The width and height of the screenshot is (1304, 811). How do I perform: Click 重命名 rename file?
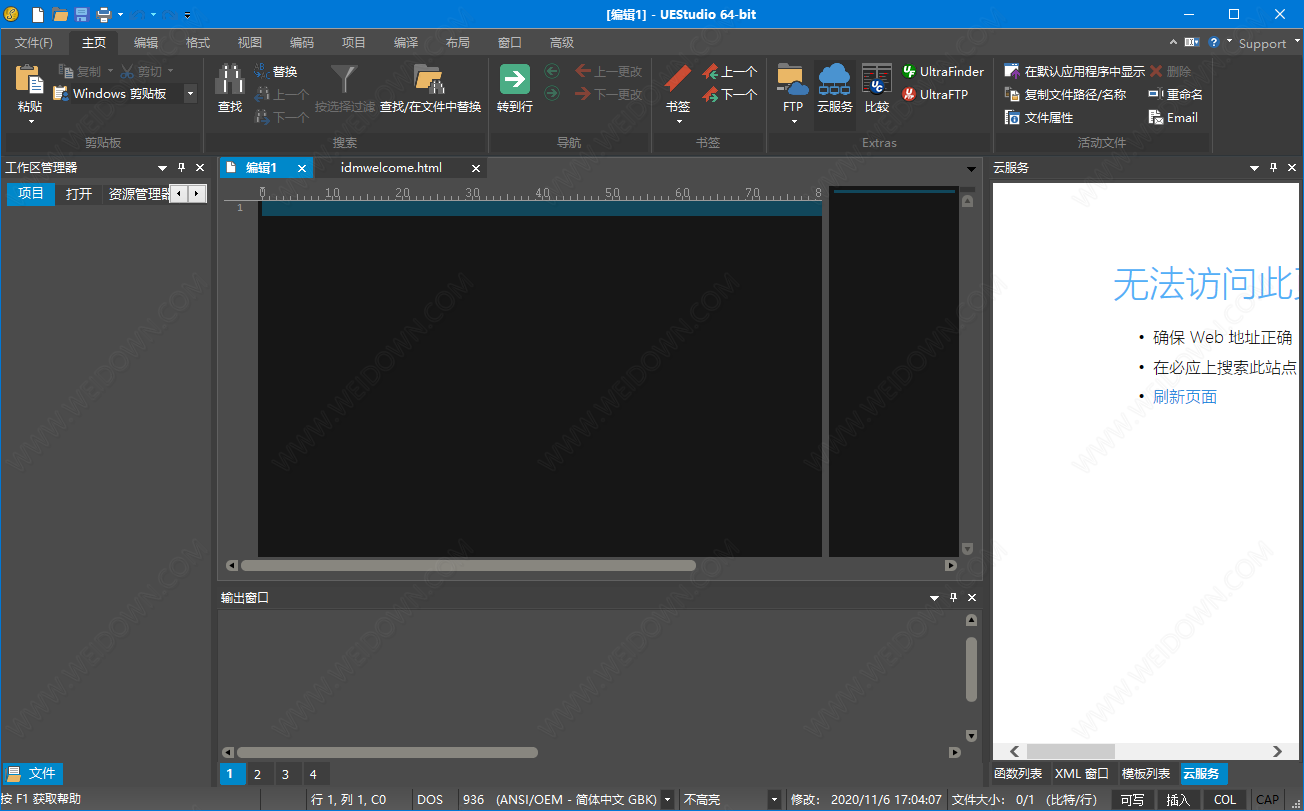(x=1175, y=94)
